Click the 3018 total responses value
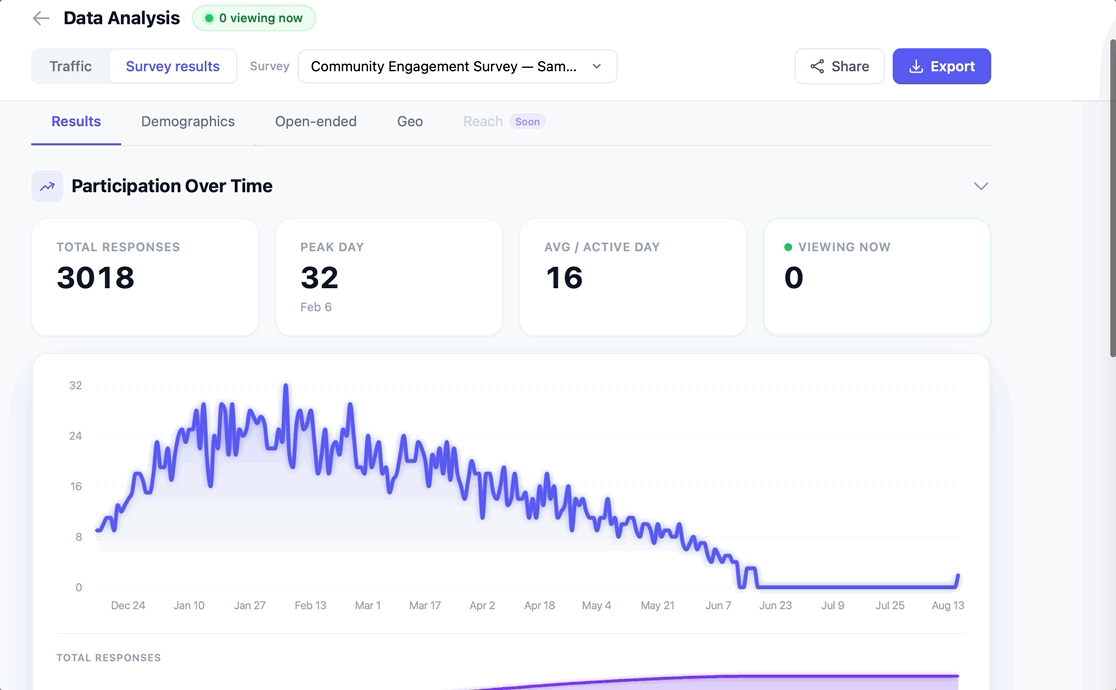This screenshot has width=1116, height=690. 95,278
